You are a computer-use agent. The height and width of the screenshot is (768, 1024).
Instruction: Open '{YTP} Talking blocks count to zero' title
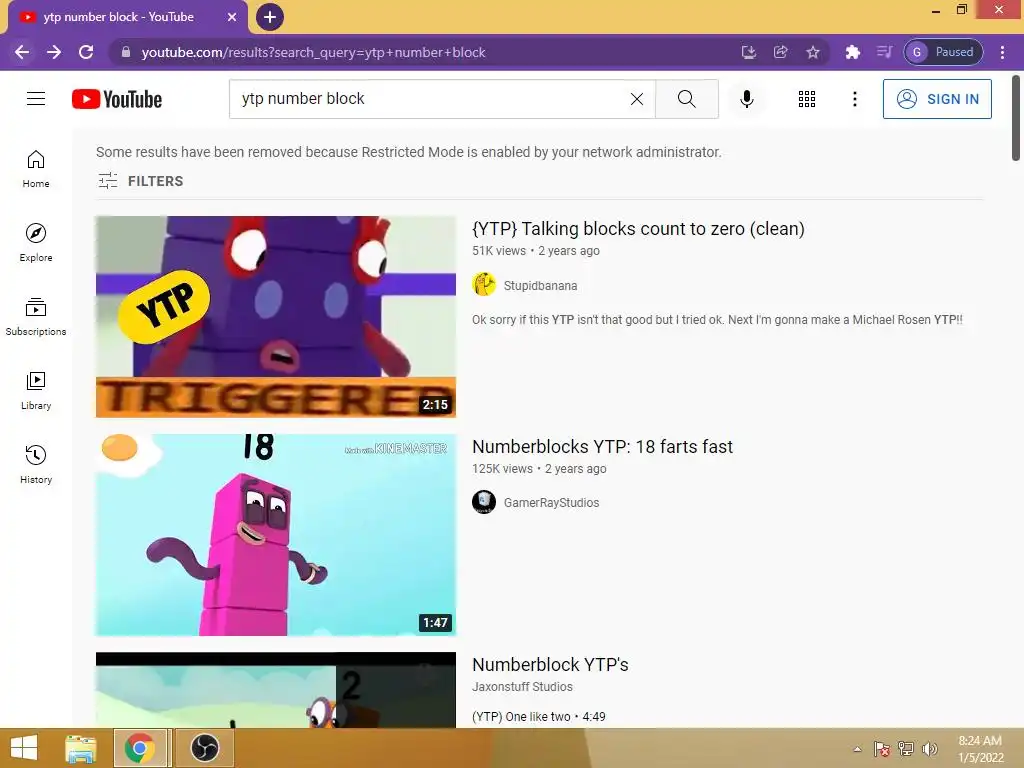point(638,229)
